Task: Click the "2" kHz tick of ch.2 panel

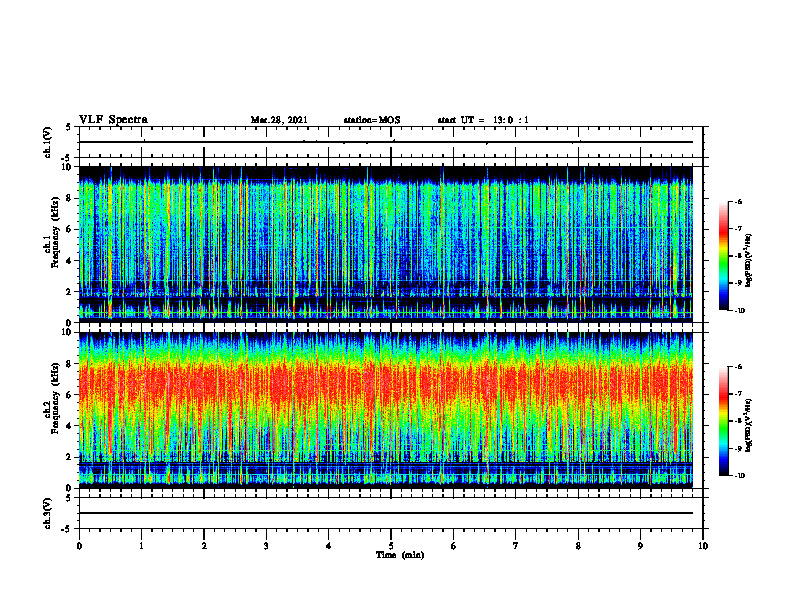Action: 70,457
